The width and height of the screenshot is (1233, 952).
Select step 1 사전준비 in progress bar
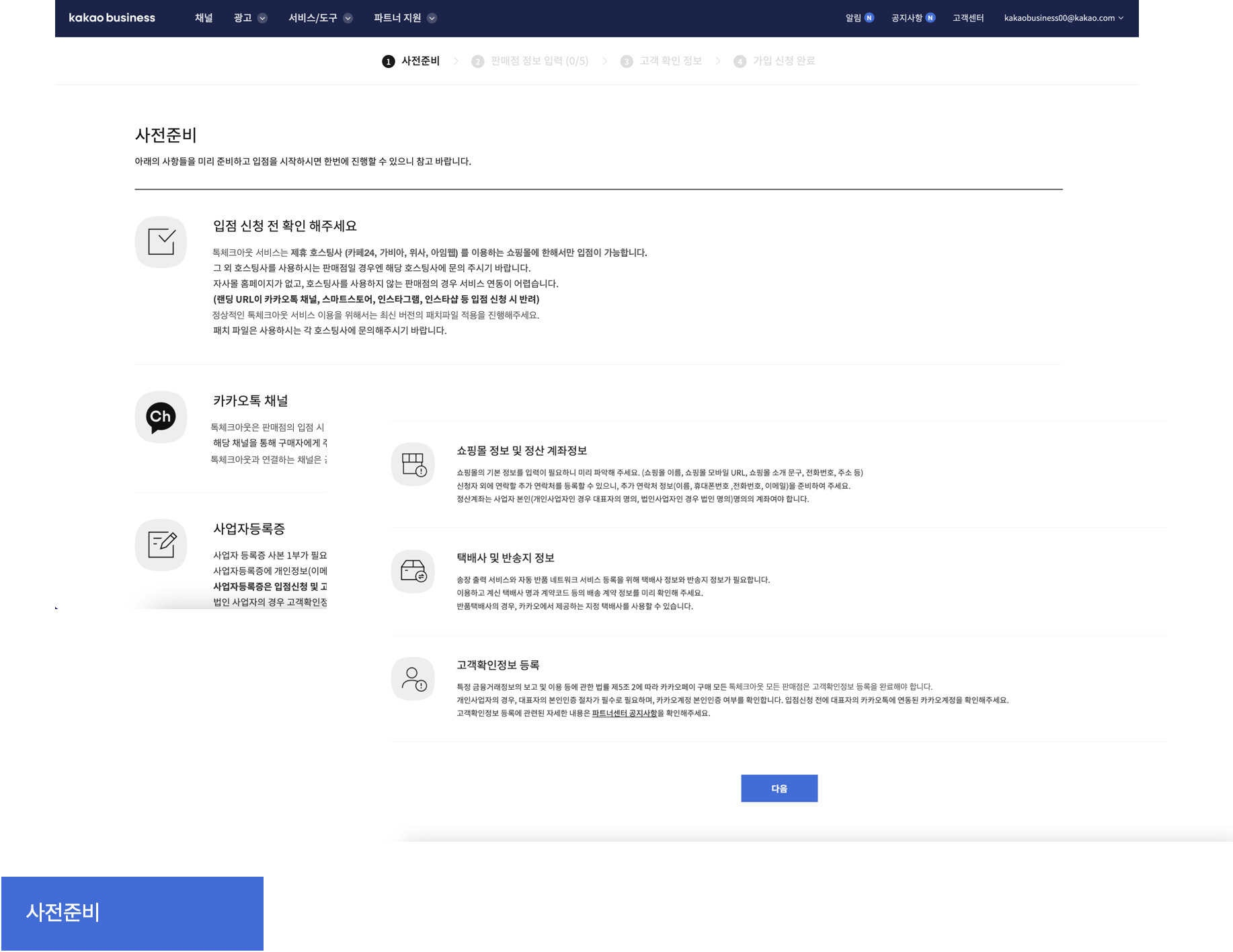pos(411,61)
